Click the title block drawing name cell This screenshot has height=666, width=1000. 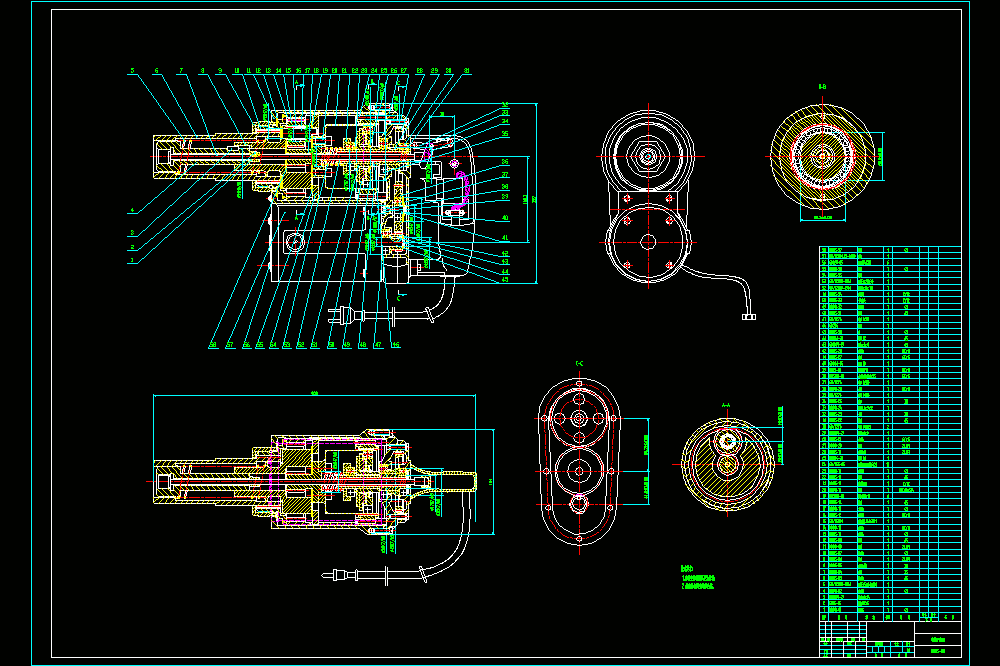click(938, 639)
